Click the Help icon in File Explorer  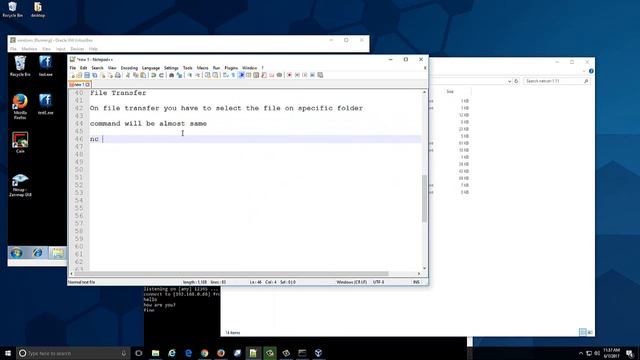591,71
